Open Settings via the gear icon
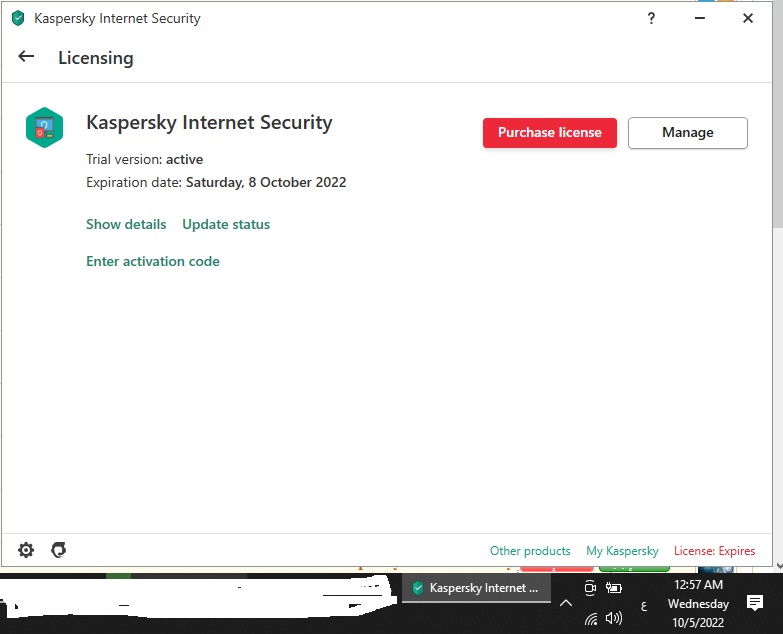The height and width of the screenshot is (634, 783). tap(26, 550)
